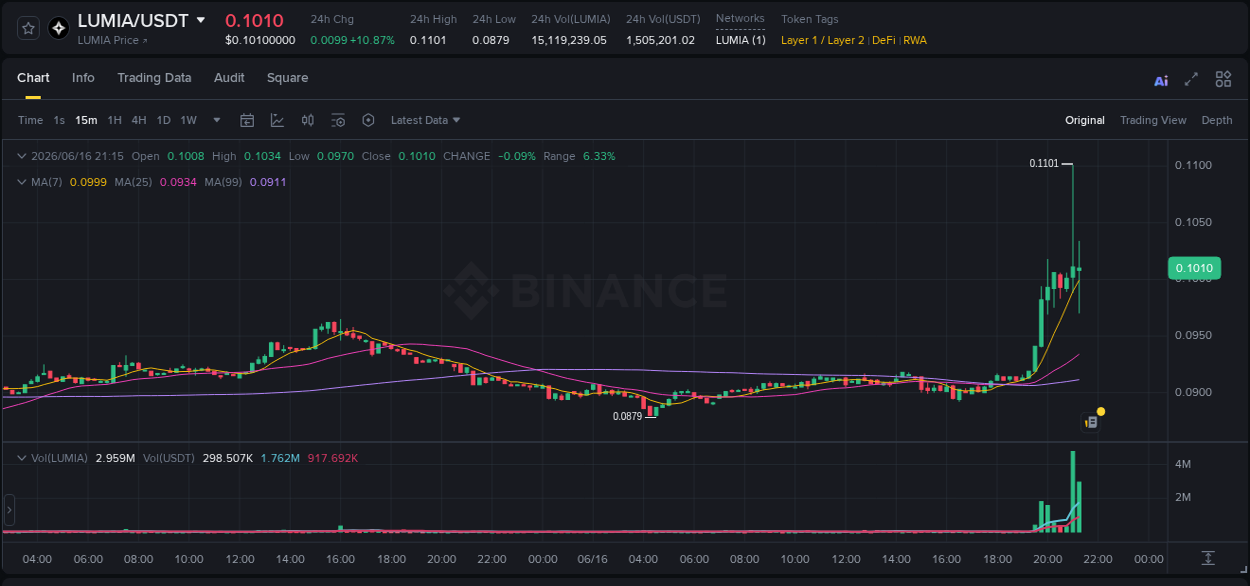This screenshot has height=586, width=1250.
Task: Click the 24h Vol(USDT) value 1,505,201.02
Action: click(660, 40)
